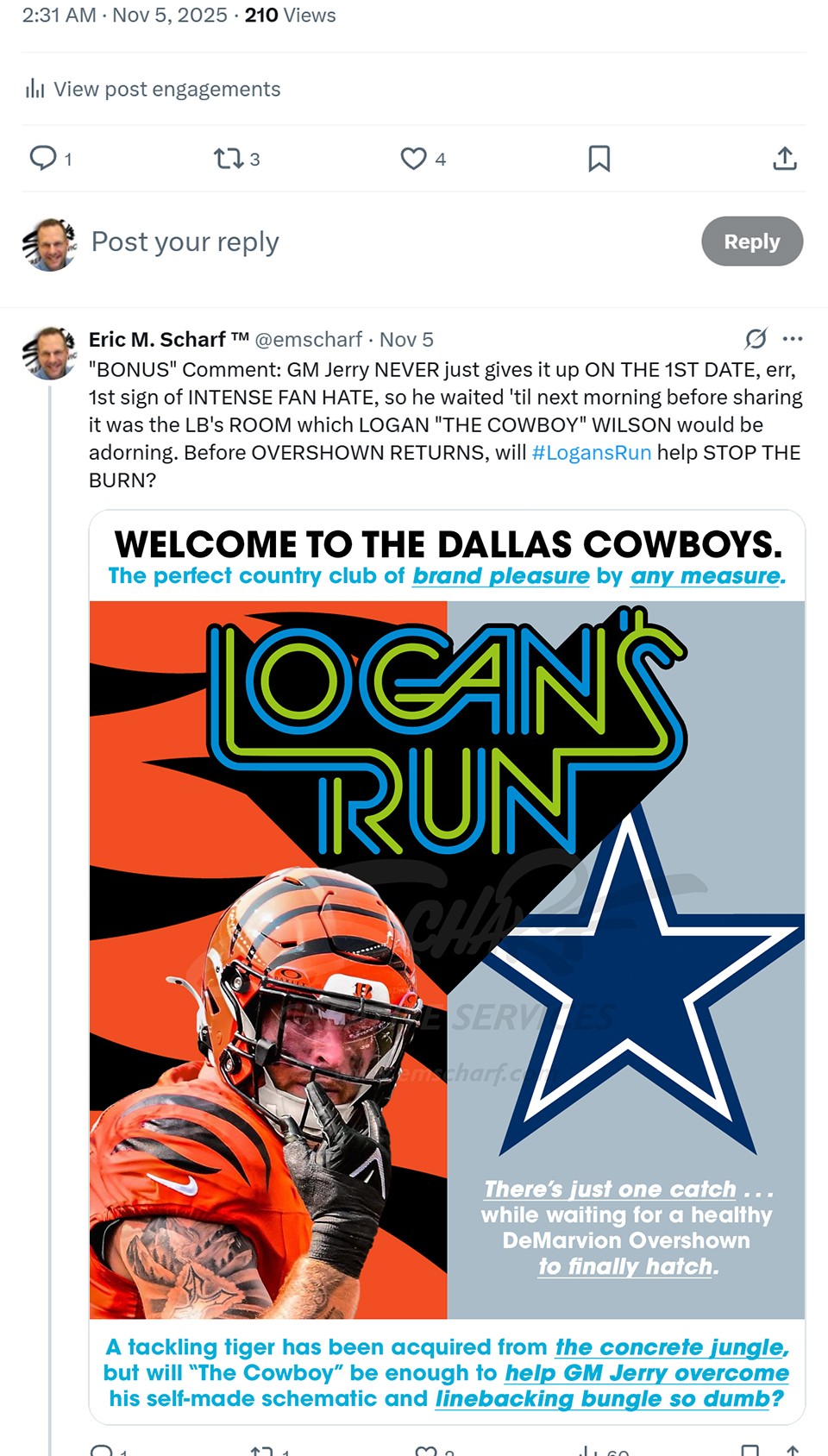Open the repost menu showing 3 reposts
This screenshot has width=828, height=1456.
(229, 159)
